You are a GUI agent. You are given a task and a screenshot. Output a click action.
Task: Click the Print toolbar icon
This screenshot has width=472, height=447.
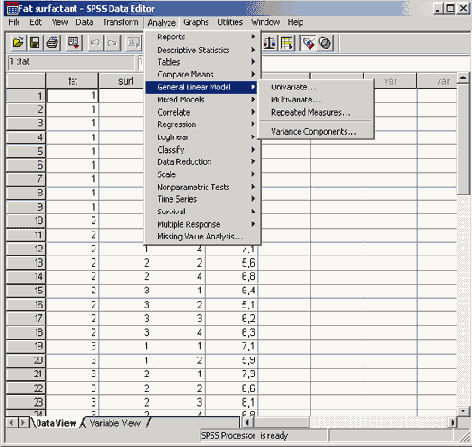(x=52, y=43)
